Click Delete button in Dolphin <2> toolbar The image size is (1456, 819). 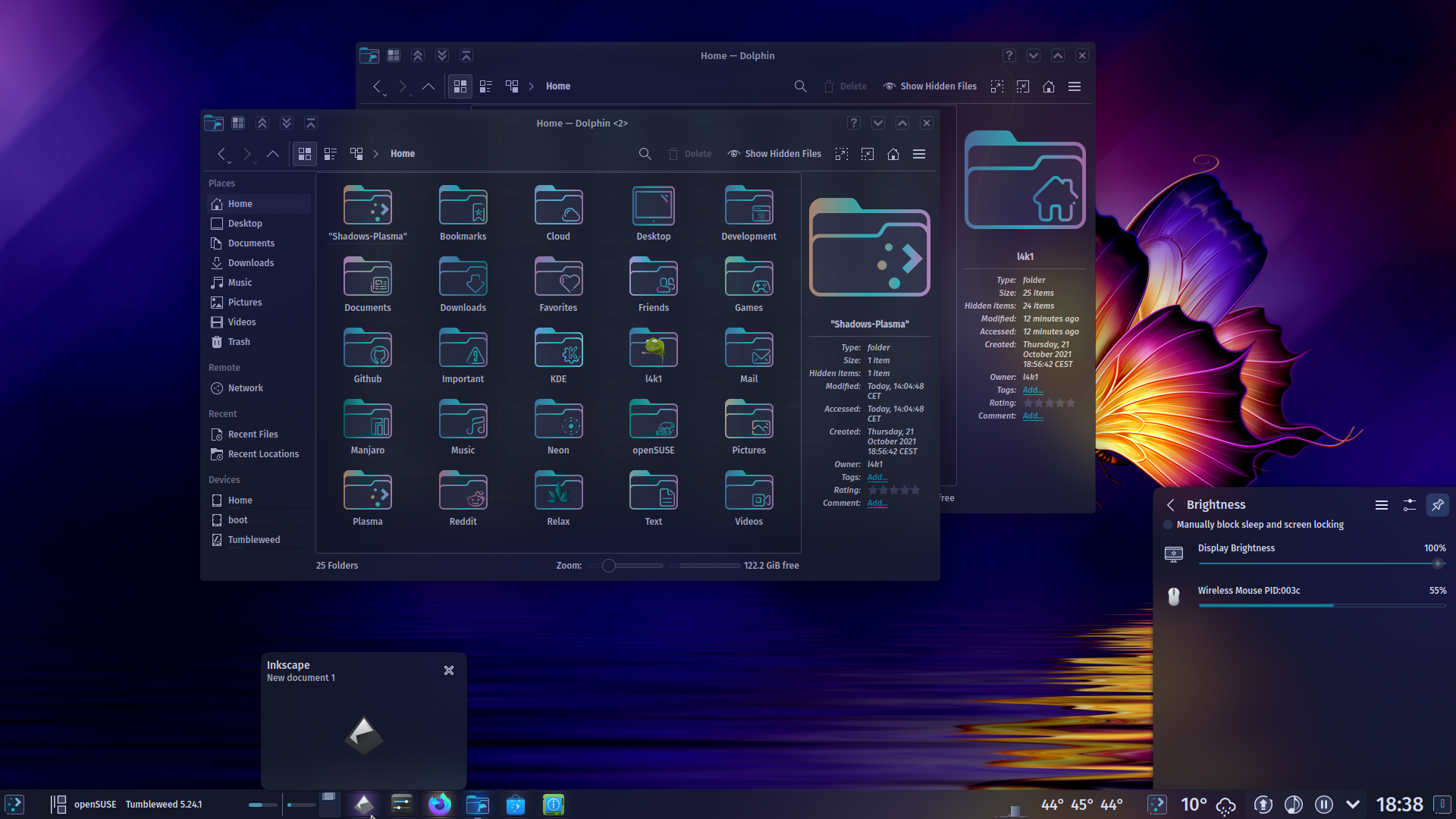(x=689, y=154)
